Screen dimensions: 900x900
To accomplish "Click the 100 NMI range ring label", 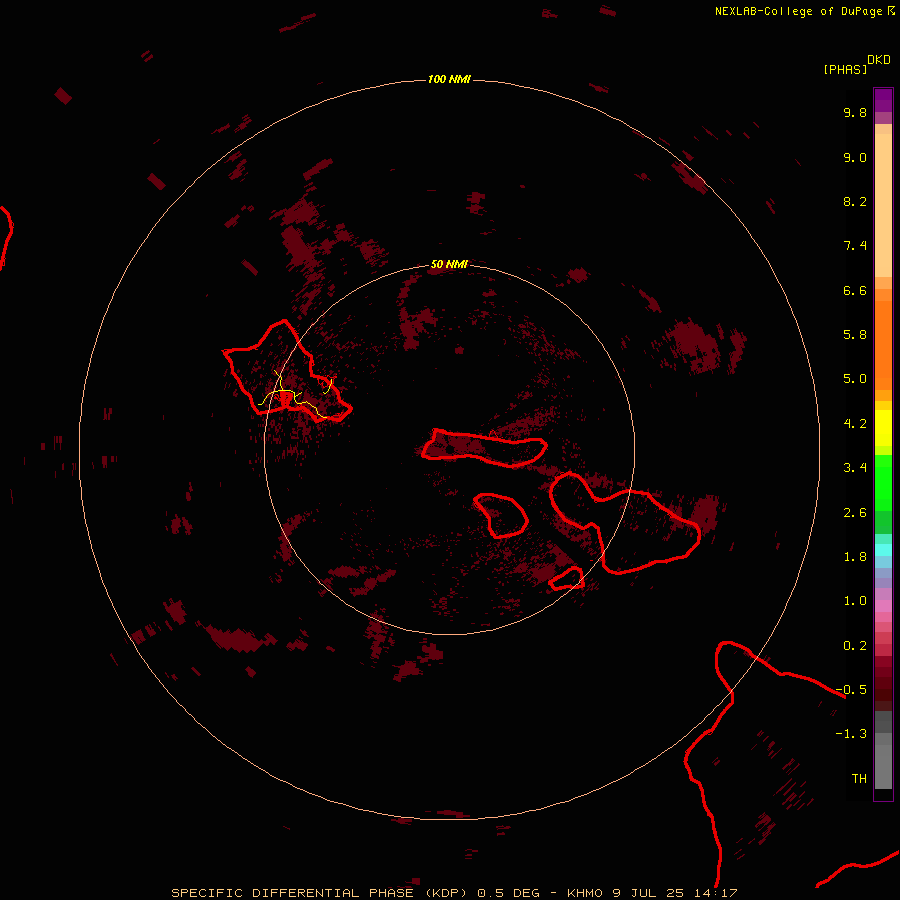I will tap(449, 79).
